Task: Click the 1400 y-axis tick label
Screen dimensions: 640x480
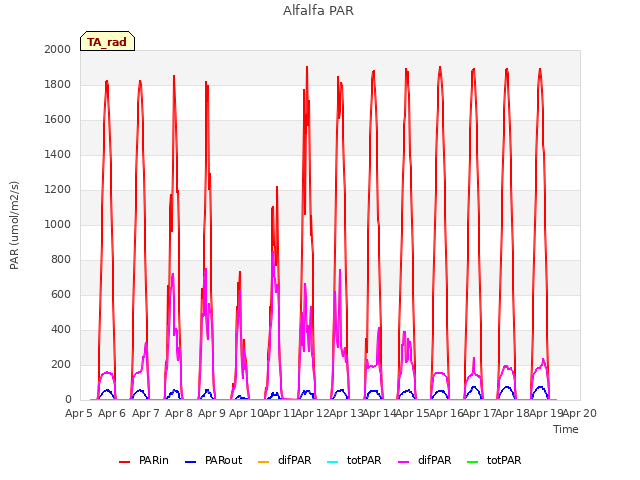Action: click(x=58, y=154)
